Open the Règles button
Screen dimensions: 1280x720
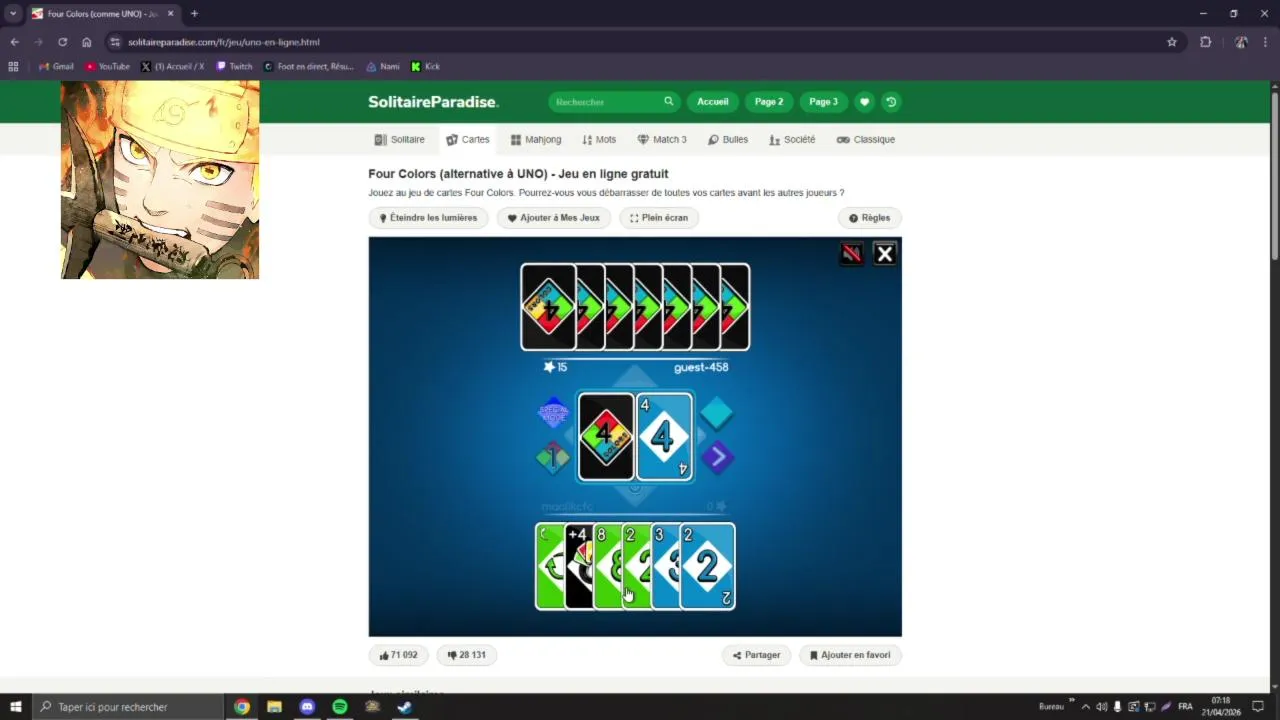point(869,218)
